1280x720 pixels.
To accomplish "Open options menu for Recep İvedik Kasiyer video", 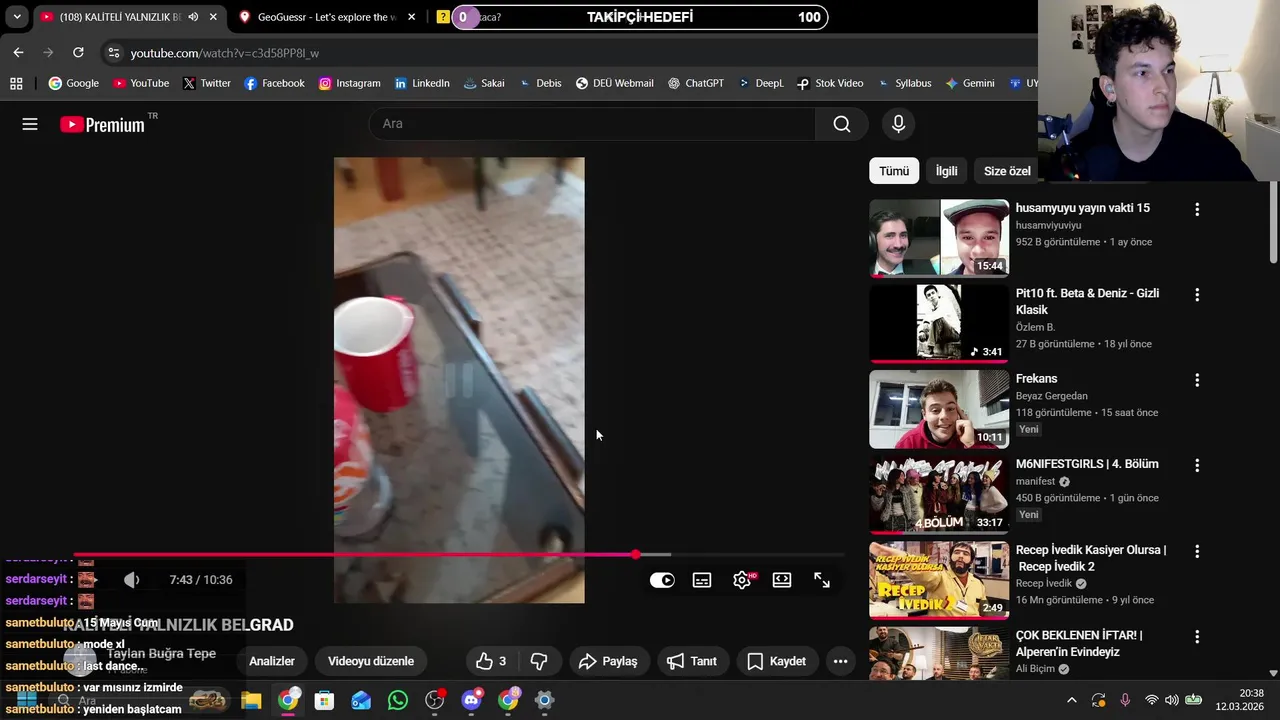I will click(x=1197, y=551).
